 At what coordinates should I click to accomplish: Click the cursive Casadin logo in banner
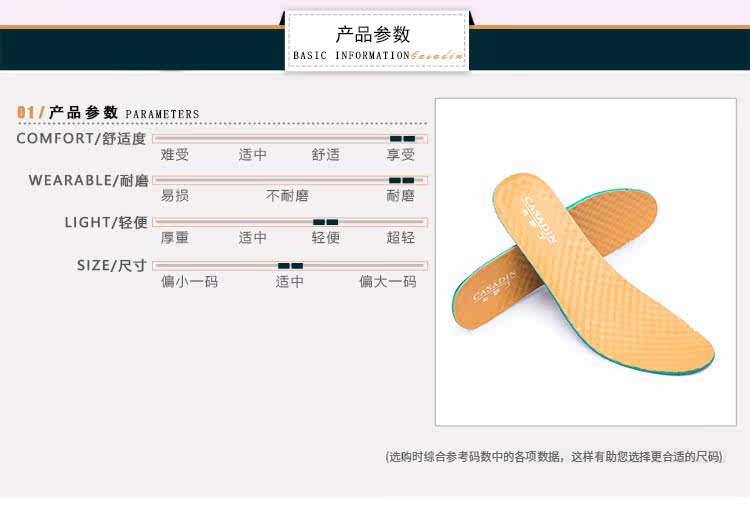tap(437, 55)
